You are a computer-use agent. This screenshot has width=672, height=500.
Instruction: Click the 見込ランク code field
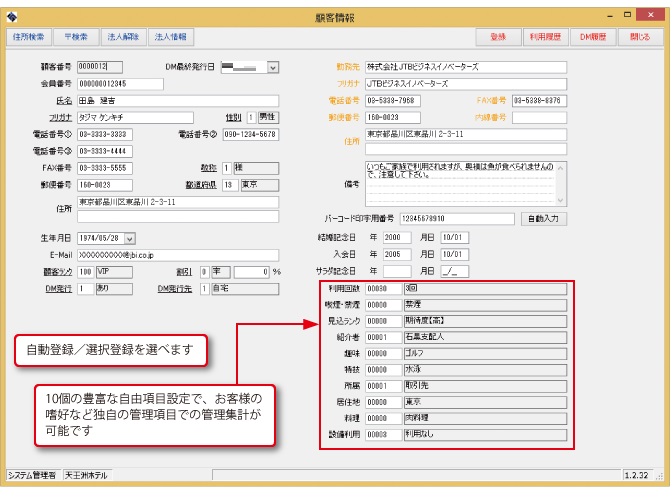[x=384, y=321]
